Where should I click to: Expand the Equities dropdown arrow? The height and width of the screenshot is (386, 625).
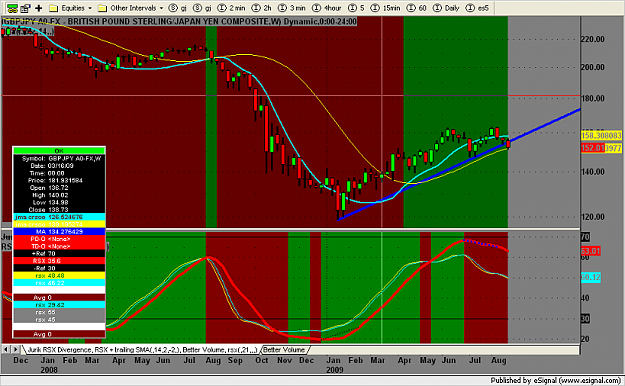(90, 8)
